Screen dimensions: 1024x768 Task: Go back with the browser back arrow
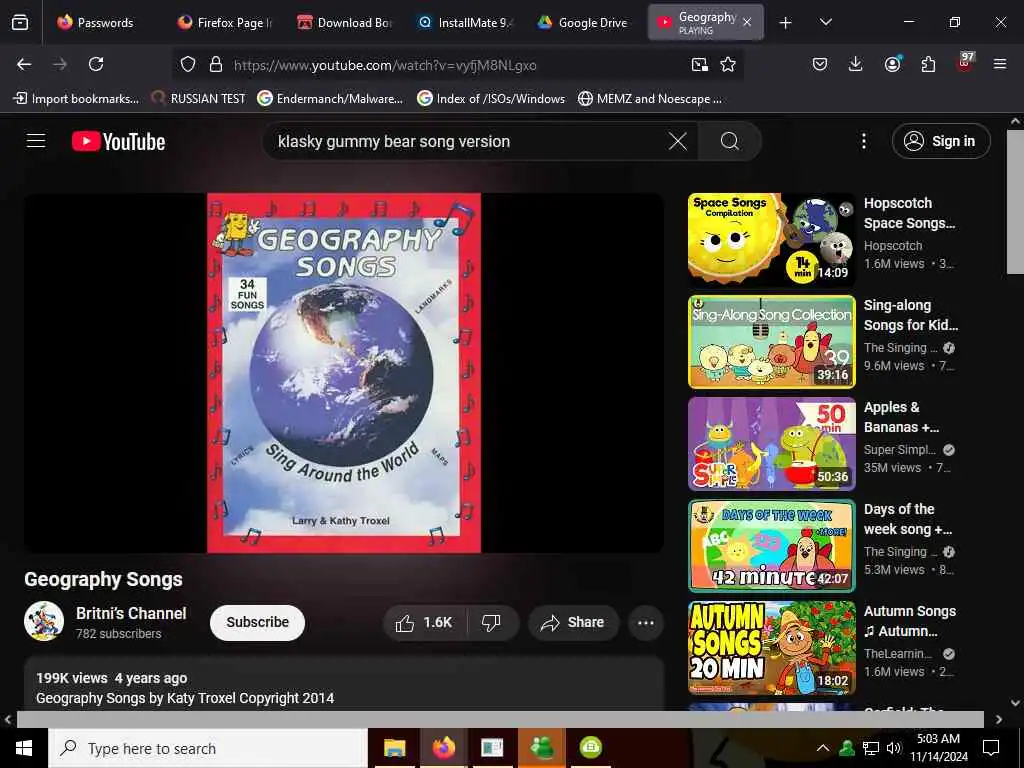[24, 64]
